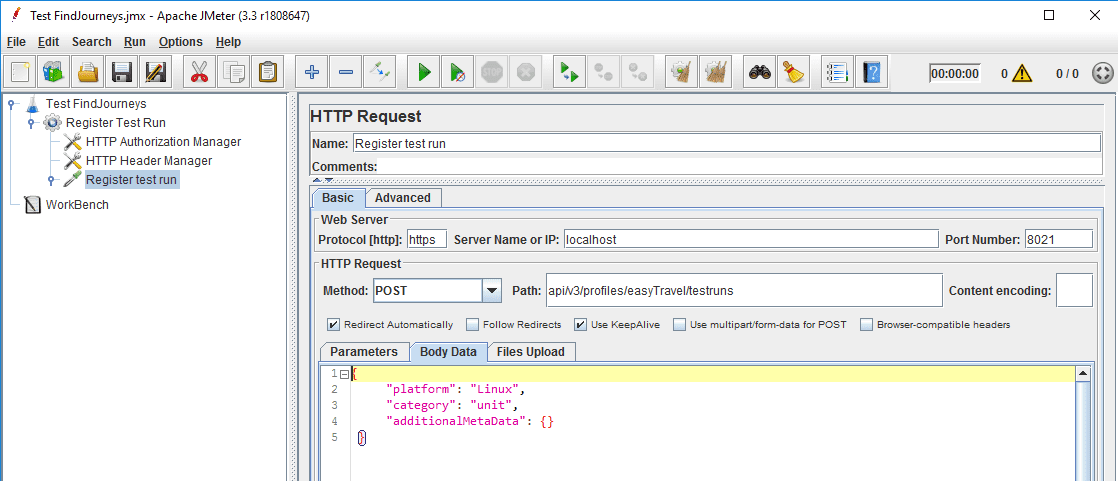Toggle the Use KeepAlive checkbox

tap(580, 325)
